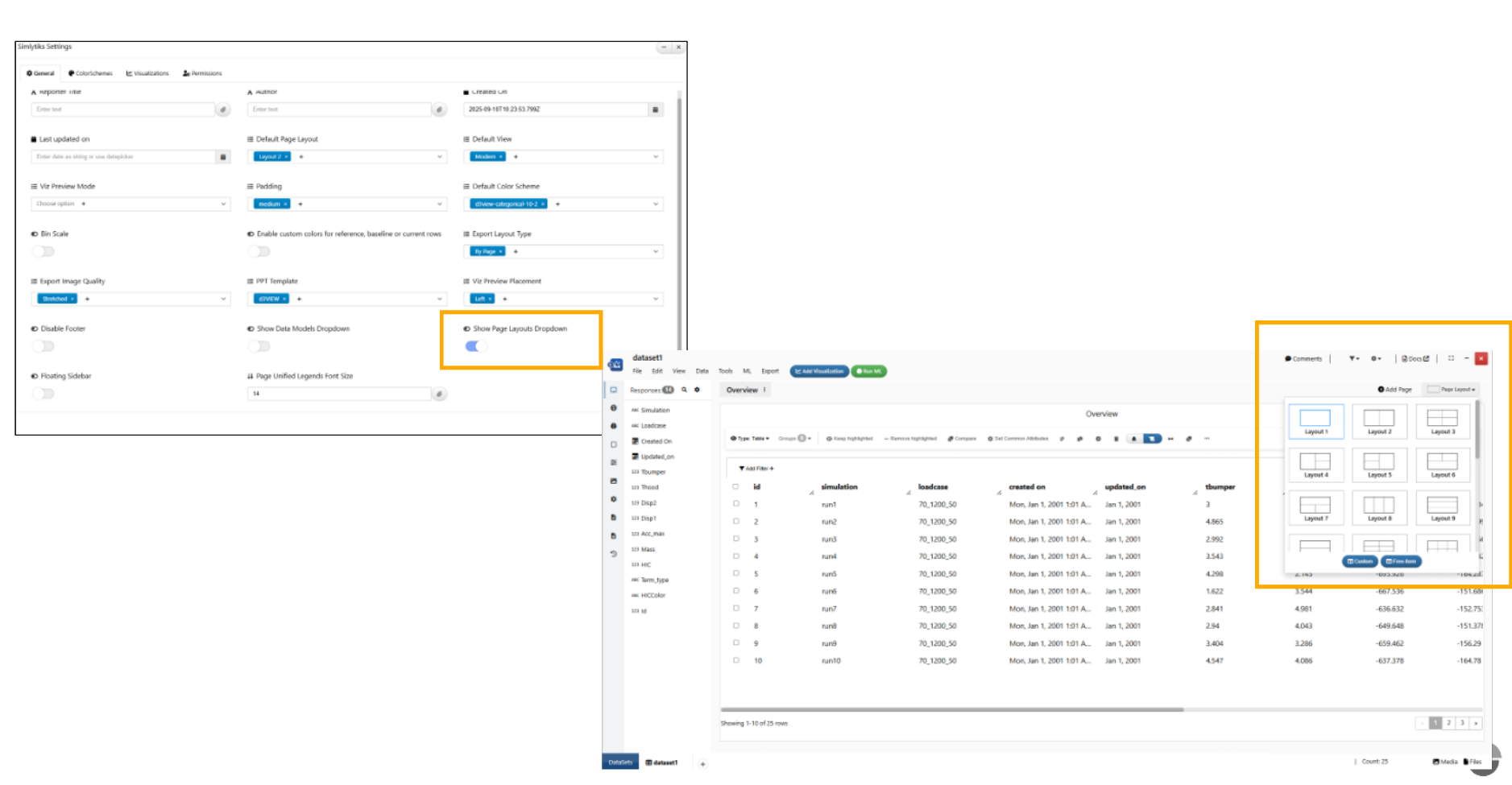Click the search icon beside Responses
The width and height of the screenshot is (1512, 785).
click(684, 390)
